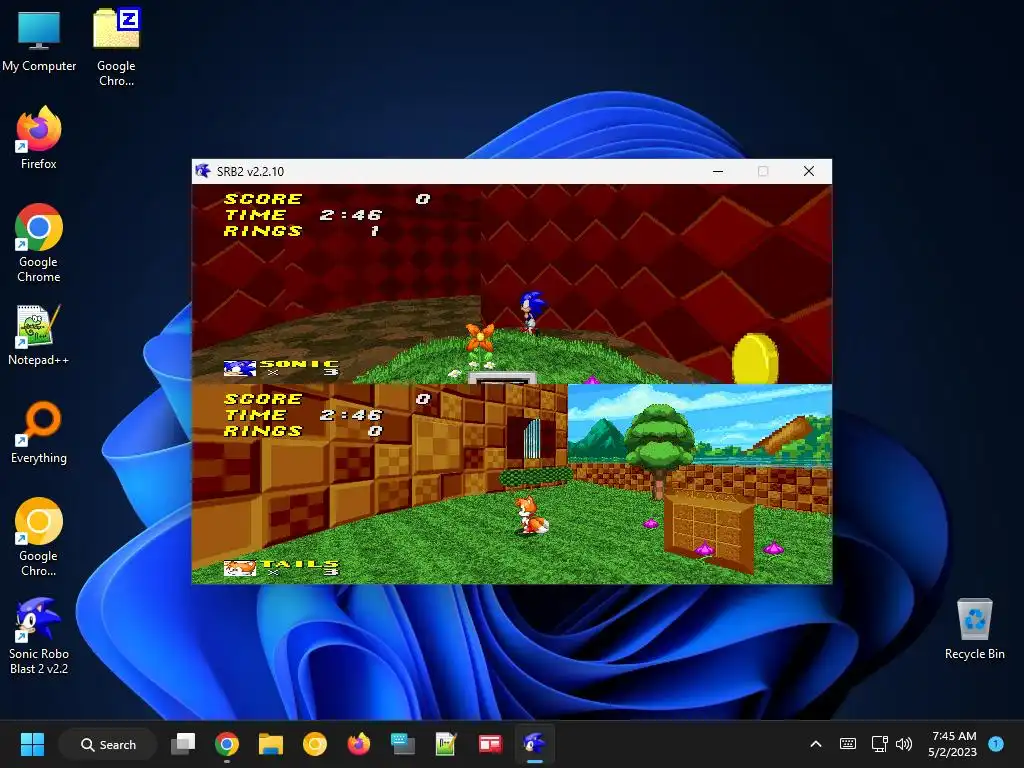
Task: Click the bottom player's RINGS label
Action: 263,431
